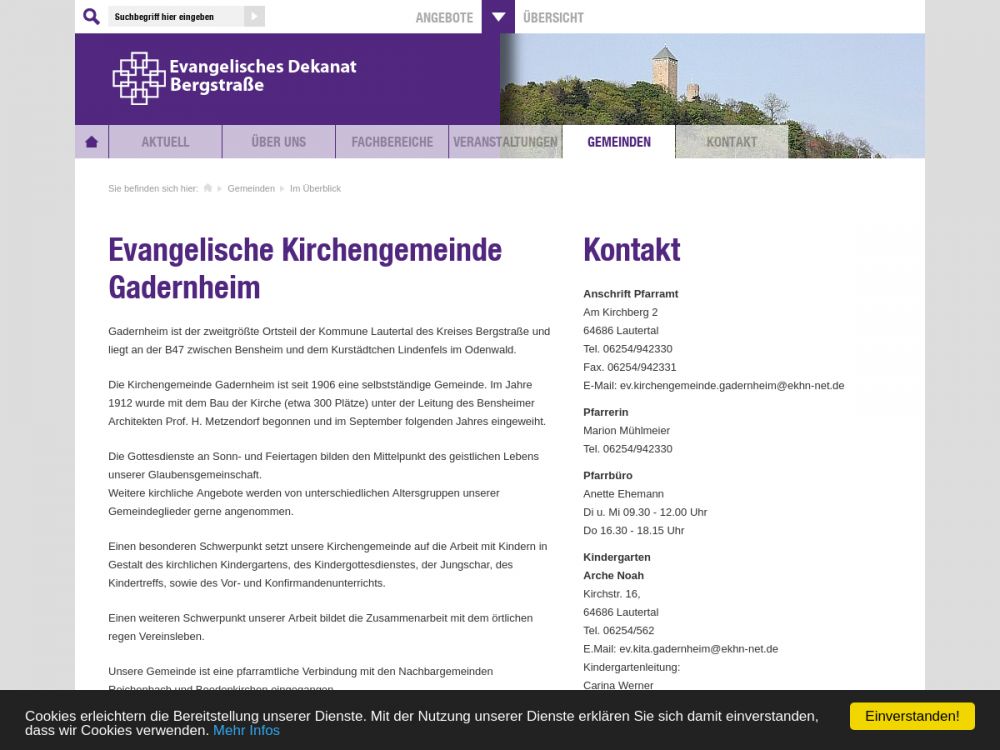1000x750 pixels.
Task: Switch to the Aktuell tab
Action: point(165,142)
